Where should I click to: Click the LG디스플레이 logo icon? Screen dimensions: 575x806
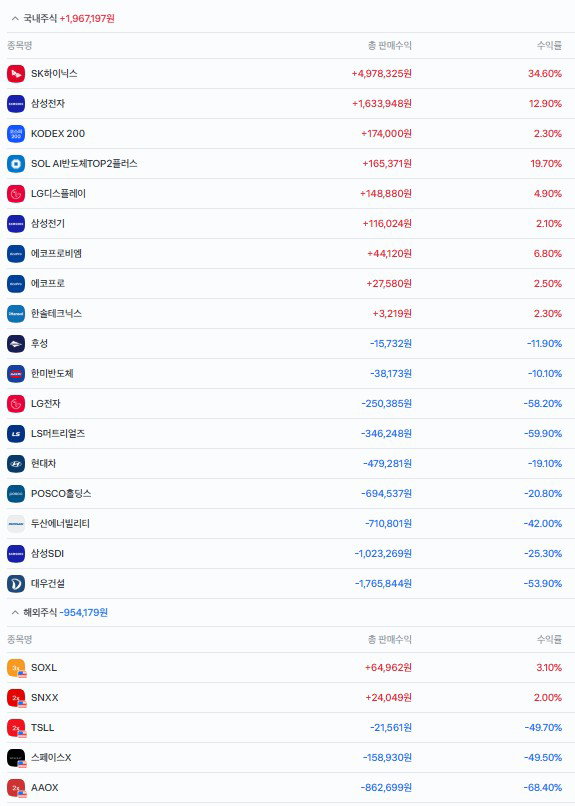coord(16,194)
